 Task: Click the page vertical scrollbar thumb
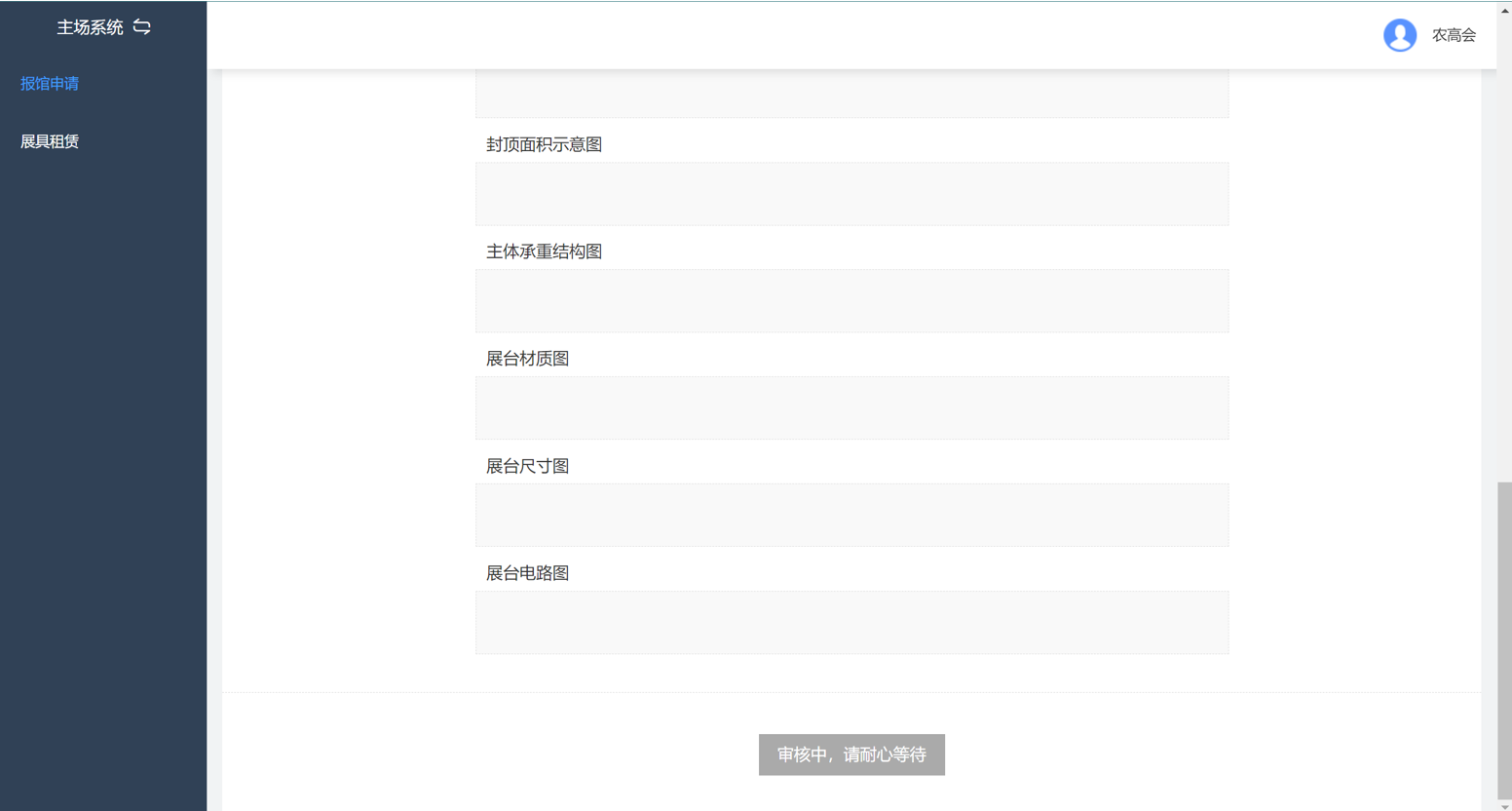1504,639
